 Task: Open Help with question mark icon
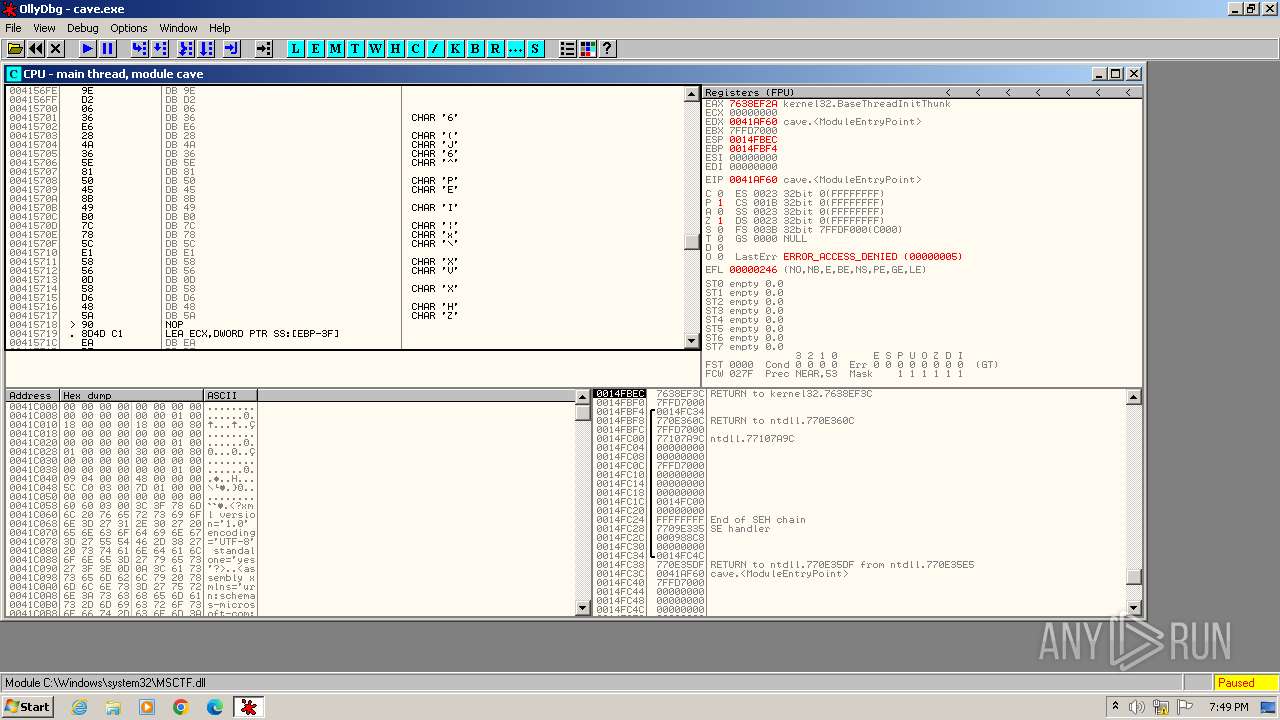607,48
